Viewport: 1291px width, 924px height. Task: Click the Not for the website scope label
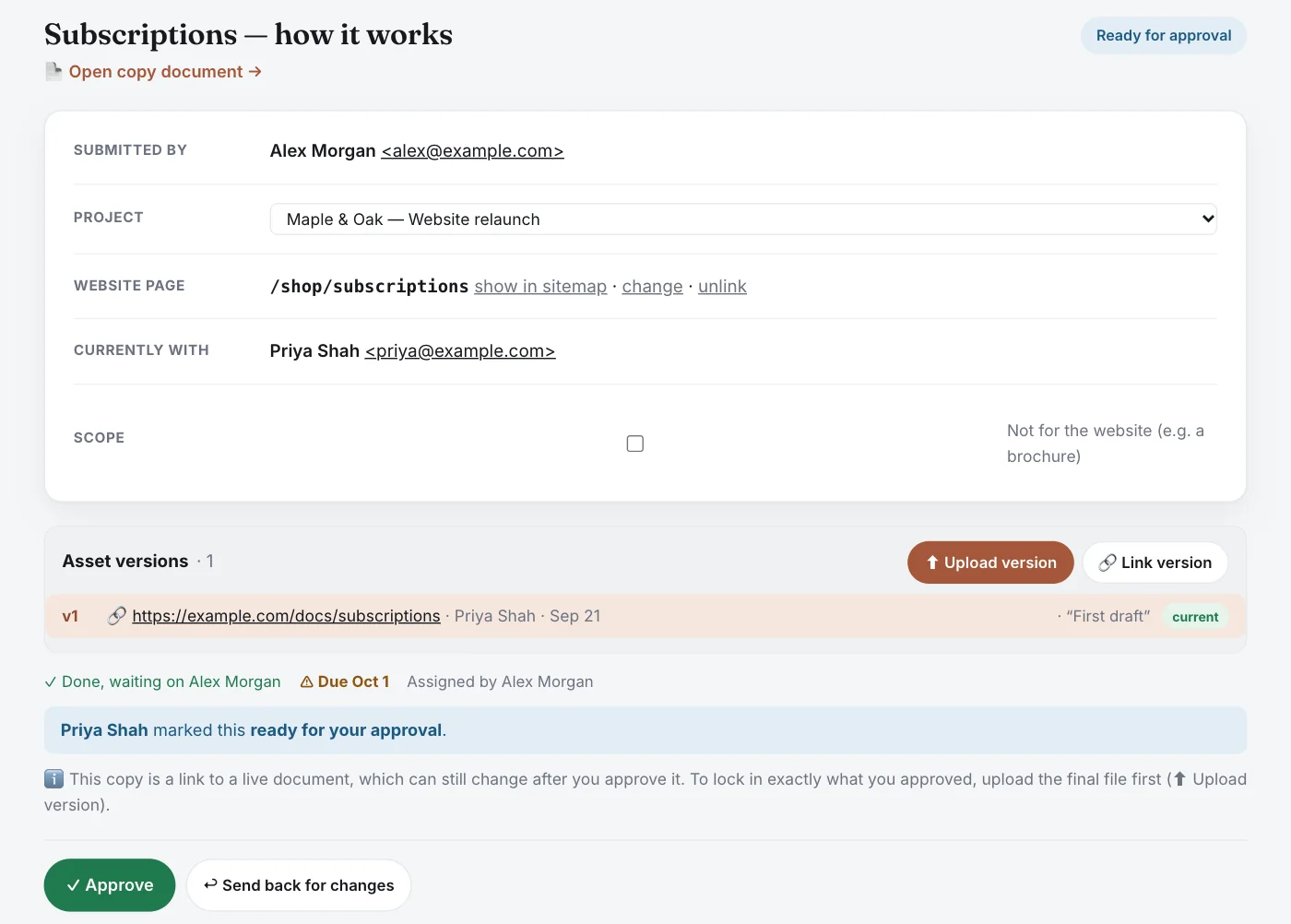pos(1106,444)
